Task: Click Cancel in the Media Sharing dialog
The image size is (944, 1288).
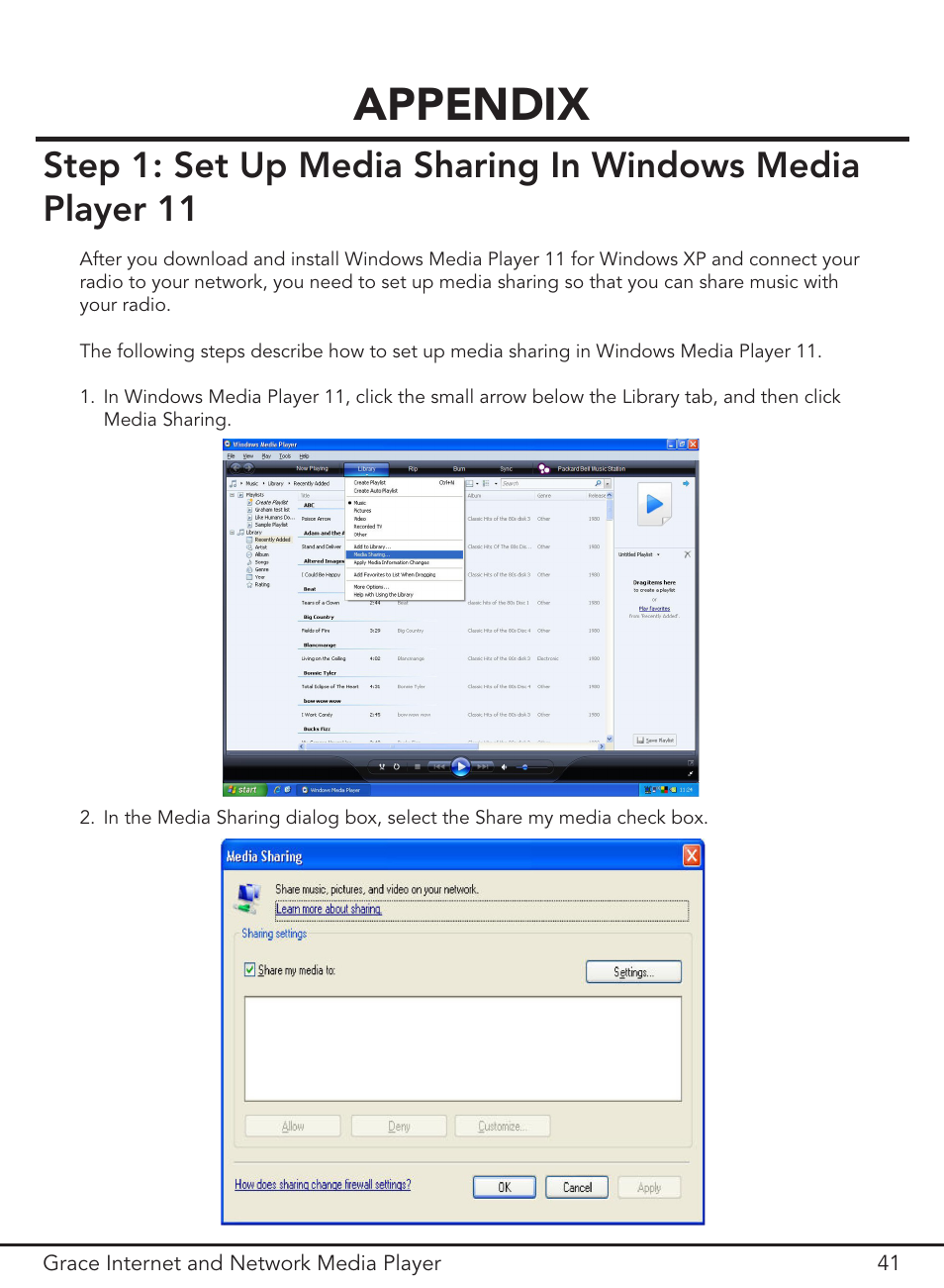Action: [x=578, y=1187]
